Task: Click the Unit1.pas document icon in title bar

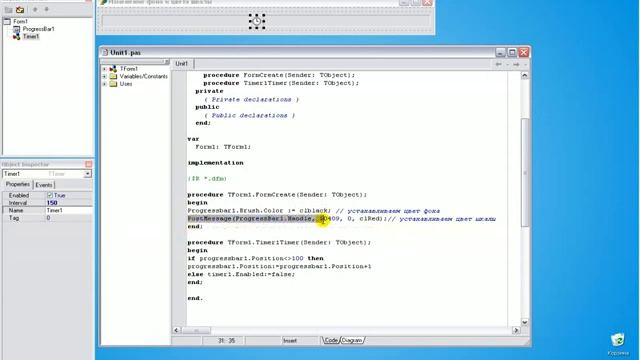Action: tap(105, 52)
